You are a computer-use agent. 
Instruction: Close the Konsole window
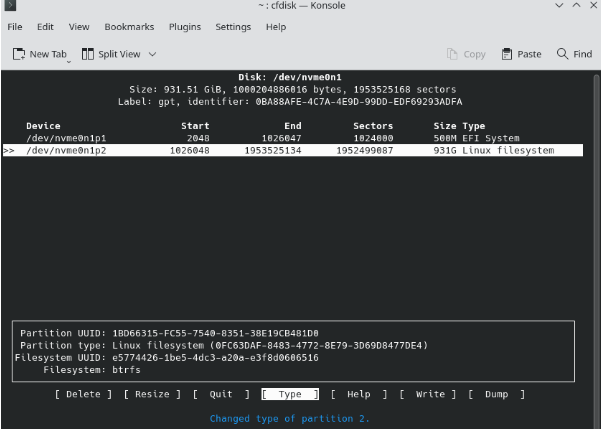coord(593,5)
